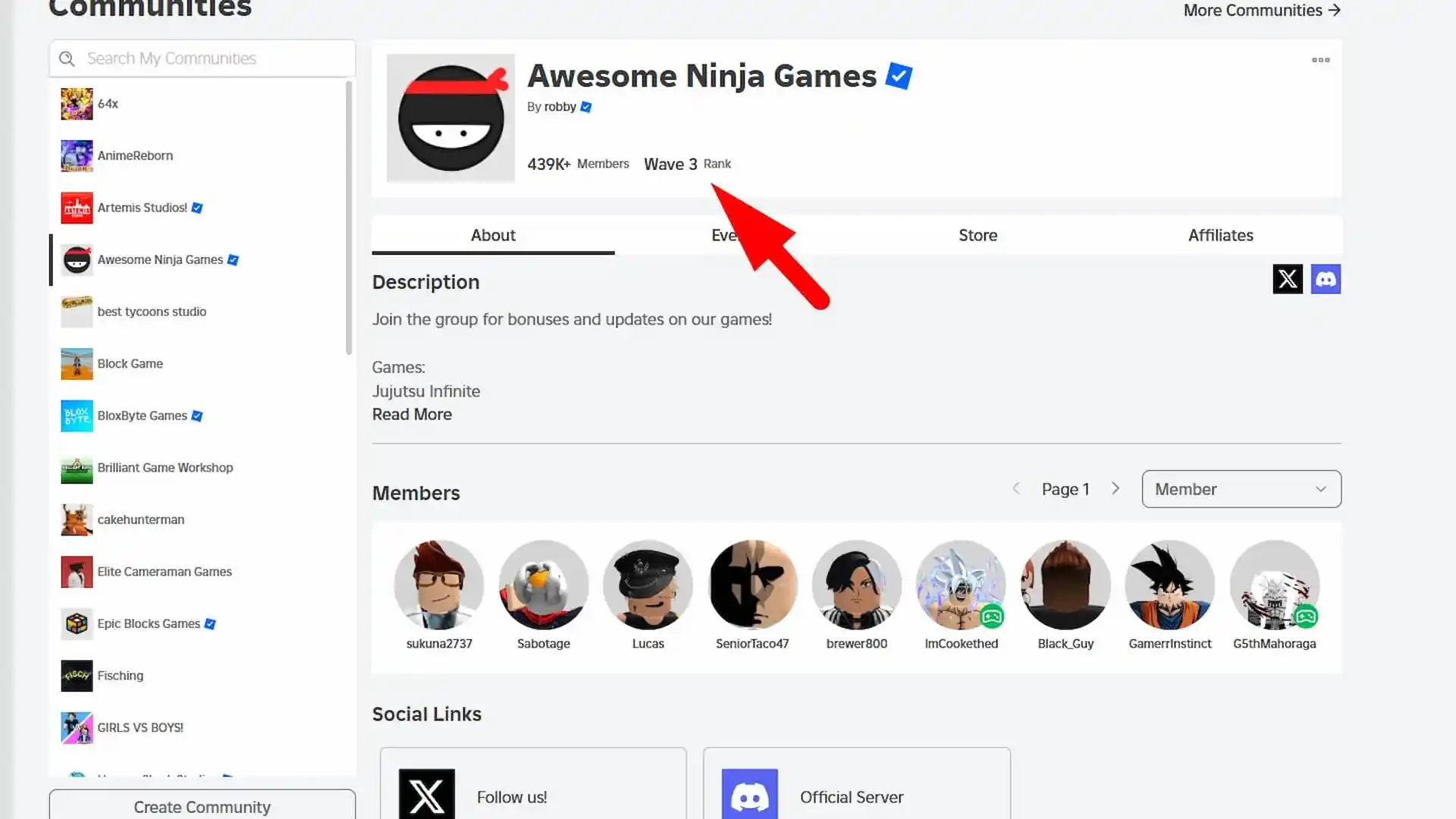The image size is (1456, 819).
Task: Open the Events tab
Action: 735,234
